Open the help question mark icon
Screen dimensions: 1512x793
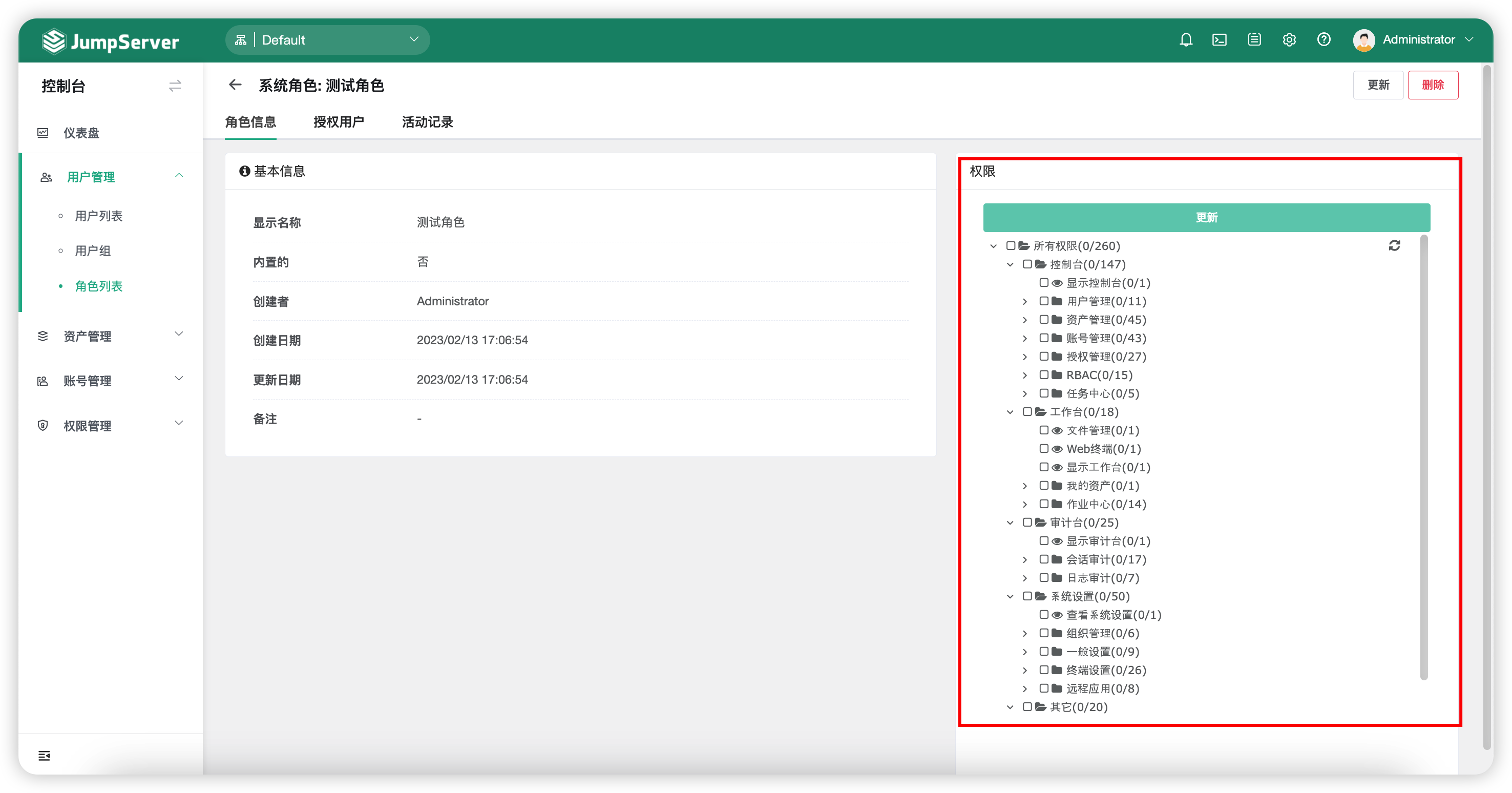[1324, 39]
